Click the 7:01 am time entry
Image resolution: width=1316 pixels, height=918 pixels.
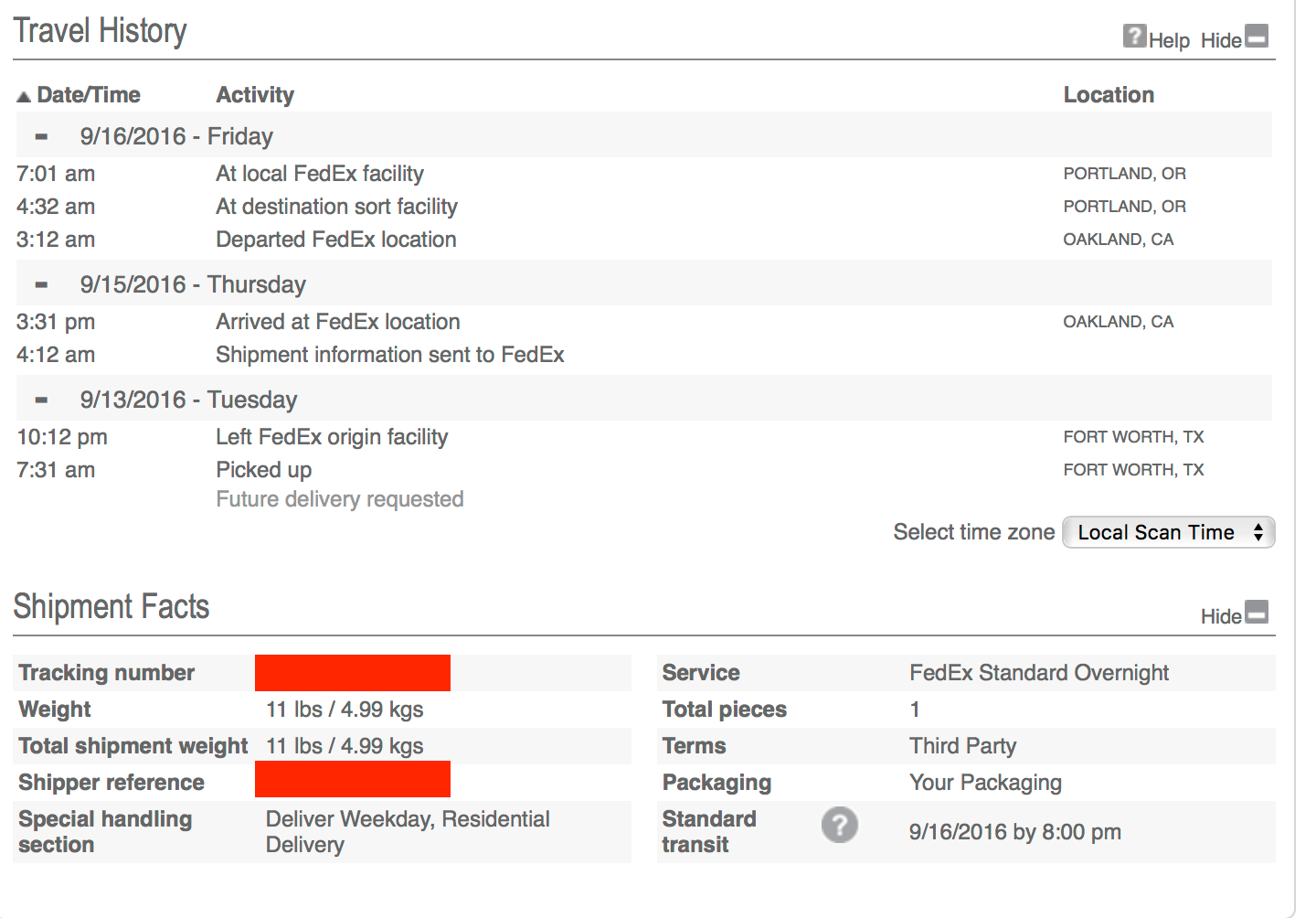(56, 174)
